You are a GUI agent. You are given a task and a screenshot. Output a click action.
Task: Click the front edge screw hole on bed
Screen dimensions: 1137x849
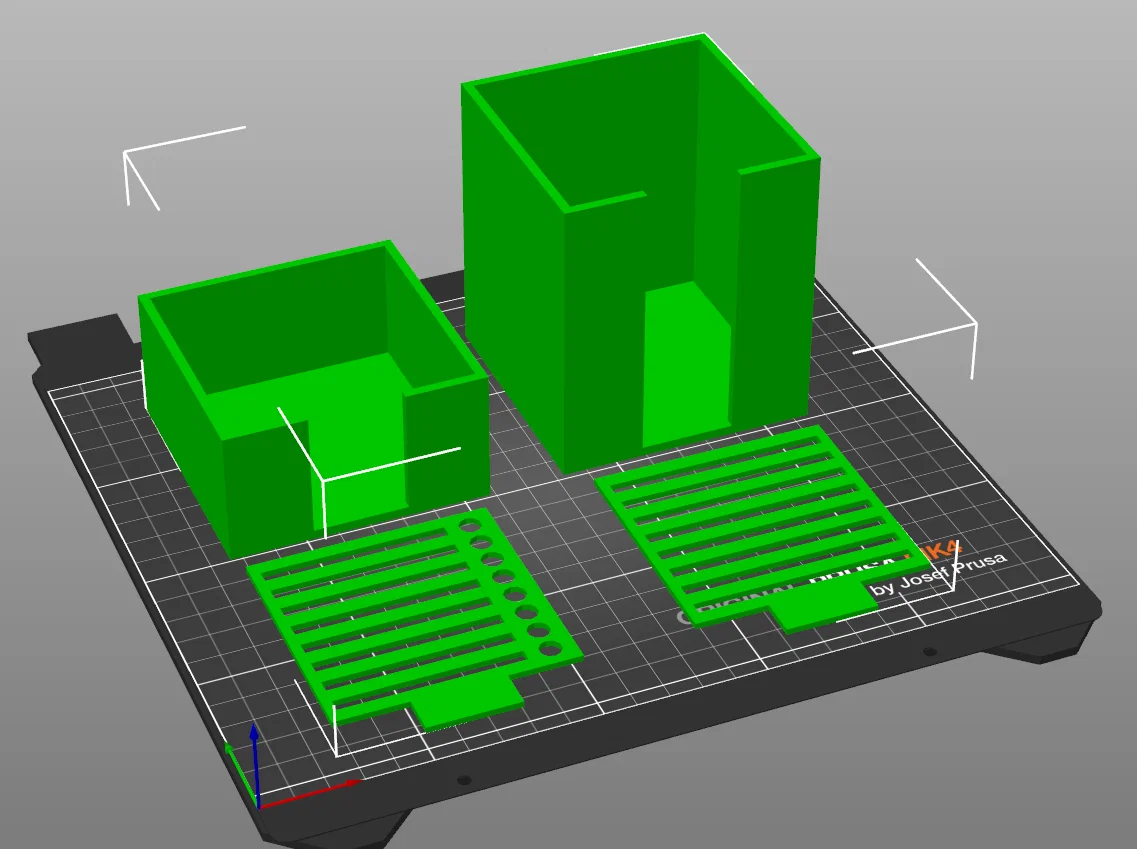(464, 781)
